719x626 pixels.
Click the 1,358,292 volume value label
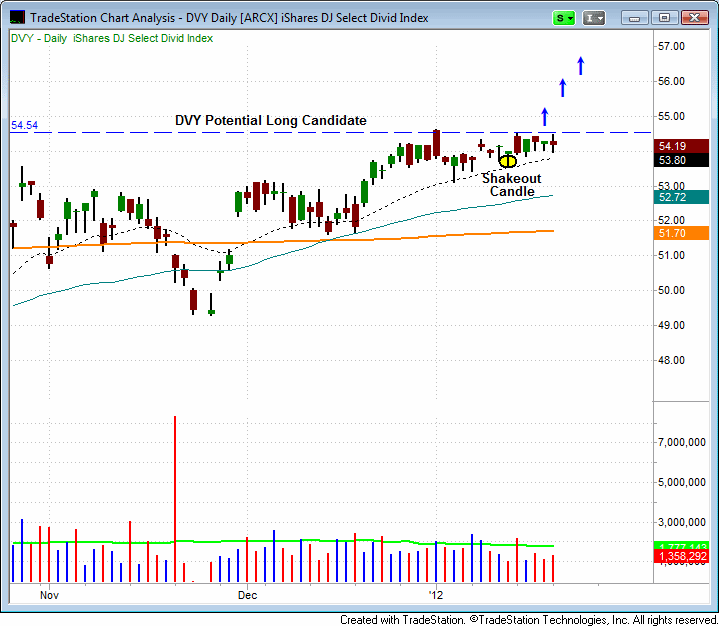(681, 556)
